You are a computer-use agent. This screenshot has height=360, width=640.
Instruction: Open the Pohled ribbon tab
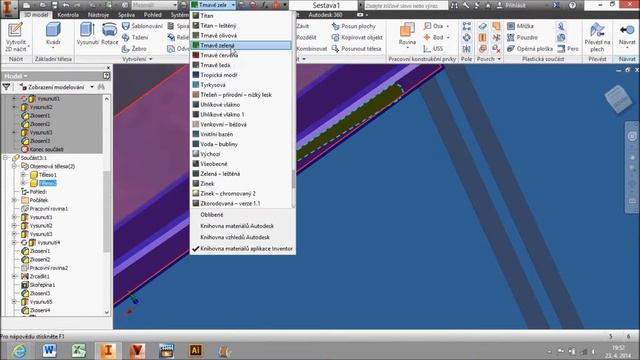pos(153,15)
